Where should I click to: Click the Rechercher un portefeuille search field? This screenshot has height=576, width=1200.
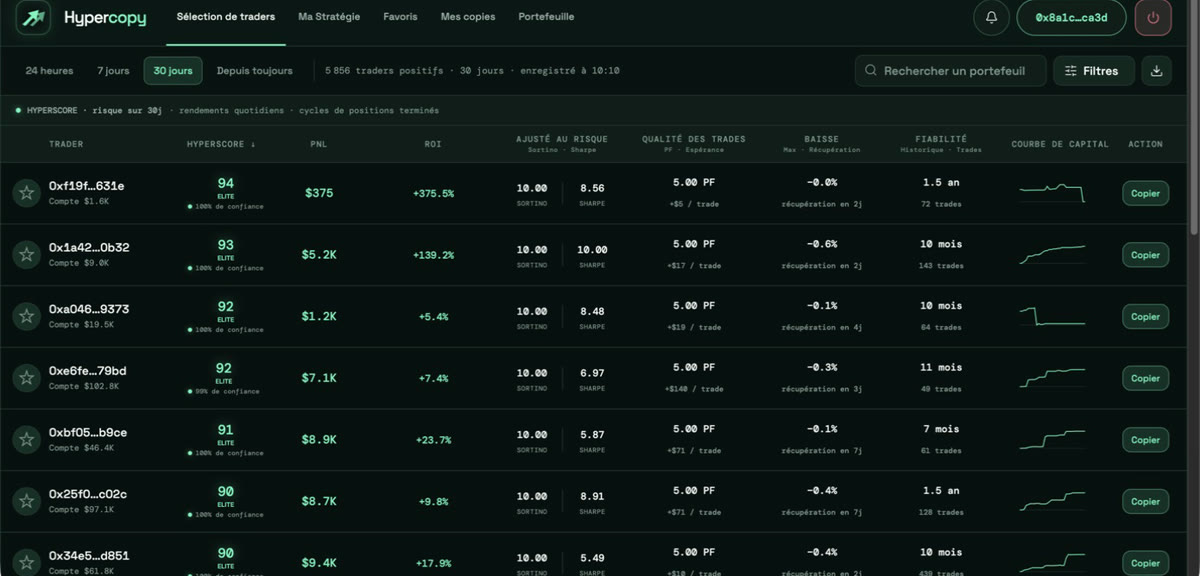point(951,71)
